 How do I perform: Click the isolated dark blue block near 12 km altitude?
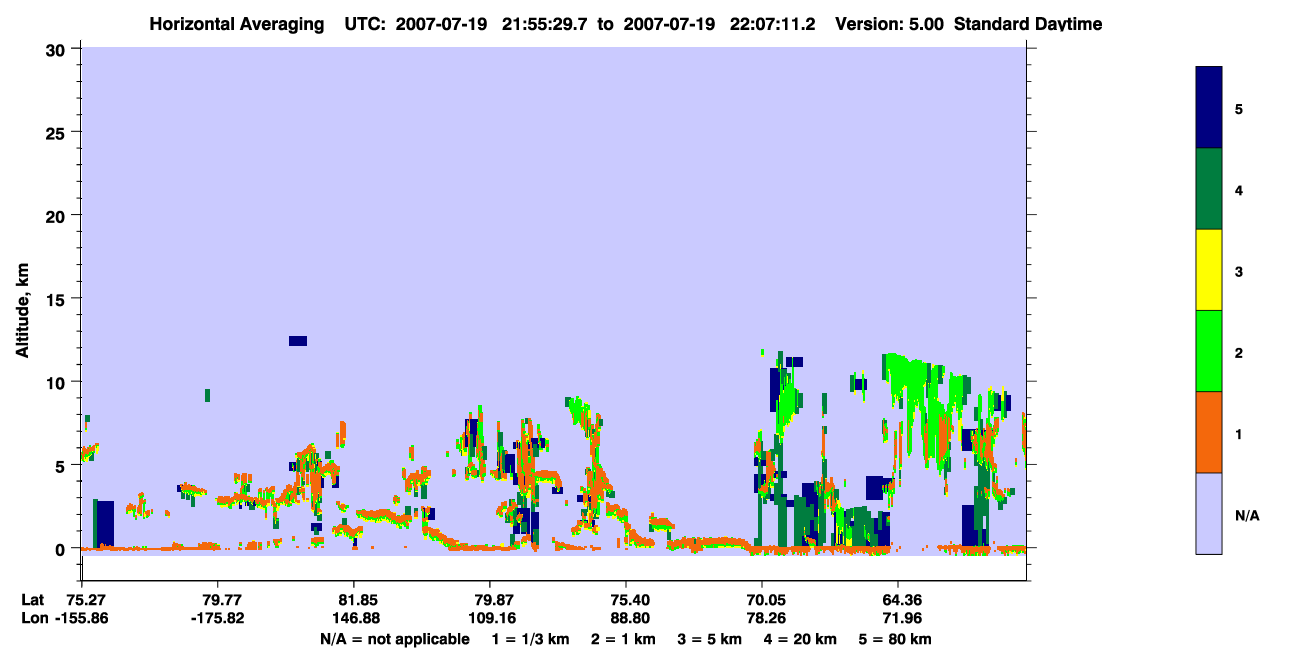click(298, 341)
